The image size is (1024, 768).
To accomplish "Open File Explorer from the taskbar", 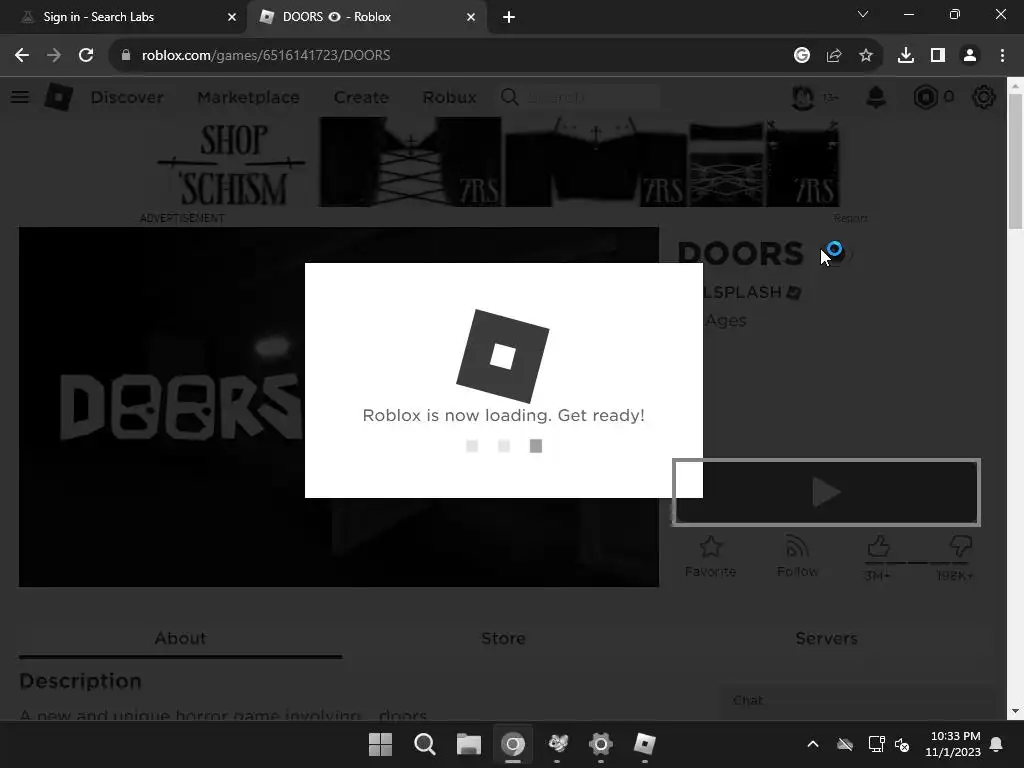I will pos(468,744).
